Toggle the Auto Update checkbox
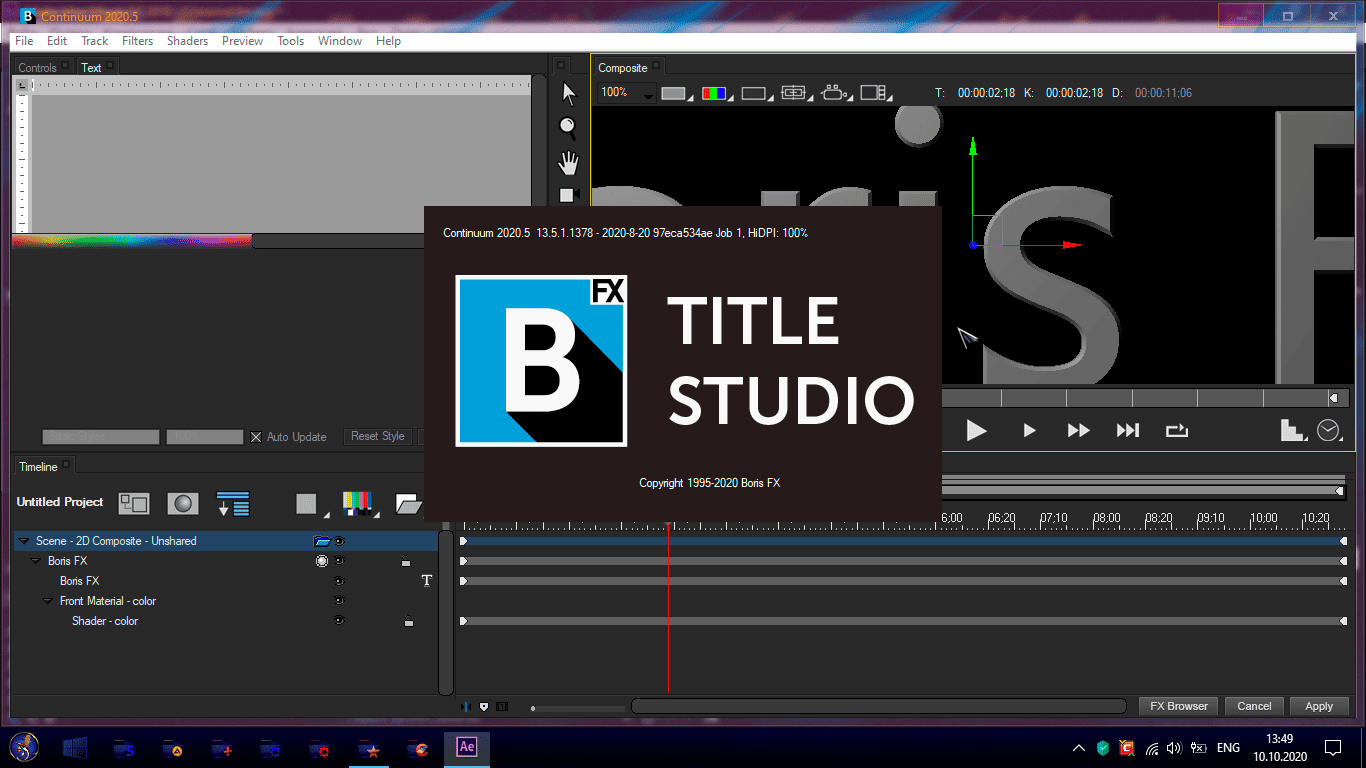Image resolution: width=1366 pixels, height=768 pixels. [256, 437]
